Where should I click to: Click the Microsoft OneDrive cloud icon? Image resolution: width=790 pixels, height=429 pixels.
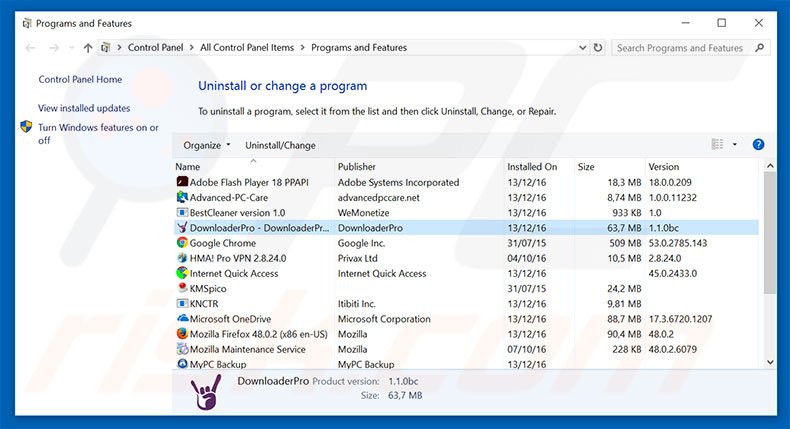pos(182,319)
